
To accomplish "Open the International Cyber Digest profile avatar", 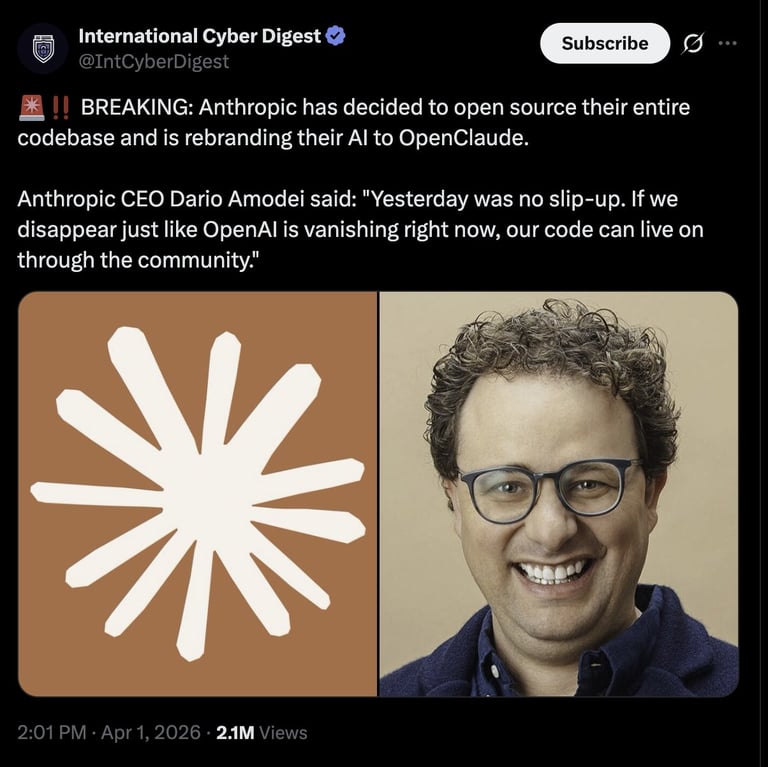I will (43, 48).
